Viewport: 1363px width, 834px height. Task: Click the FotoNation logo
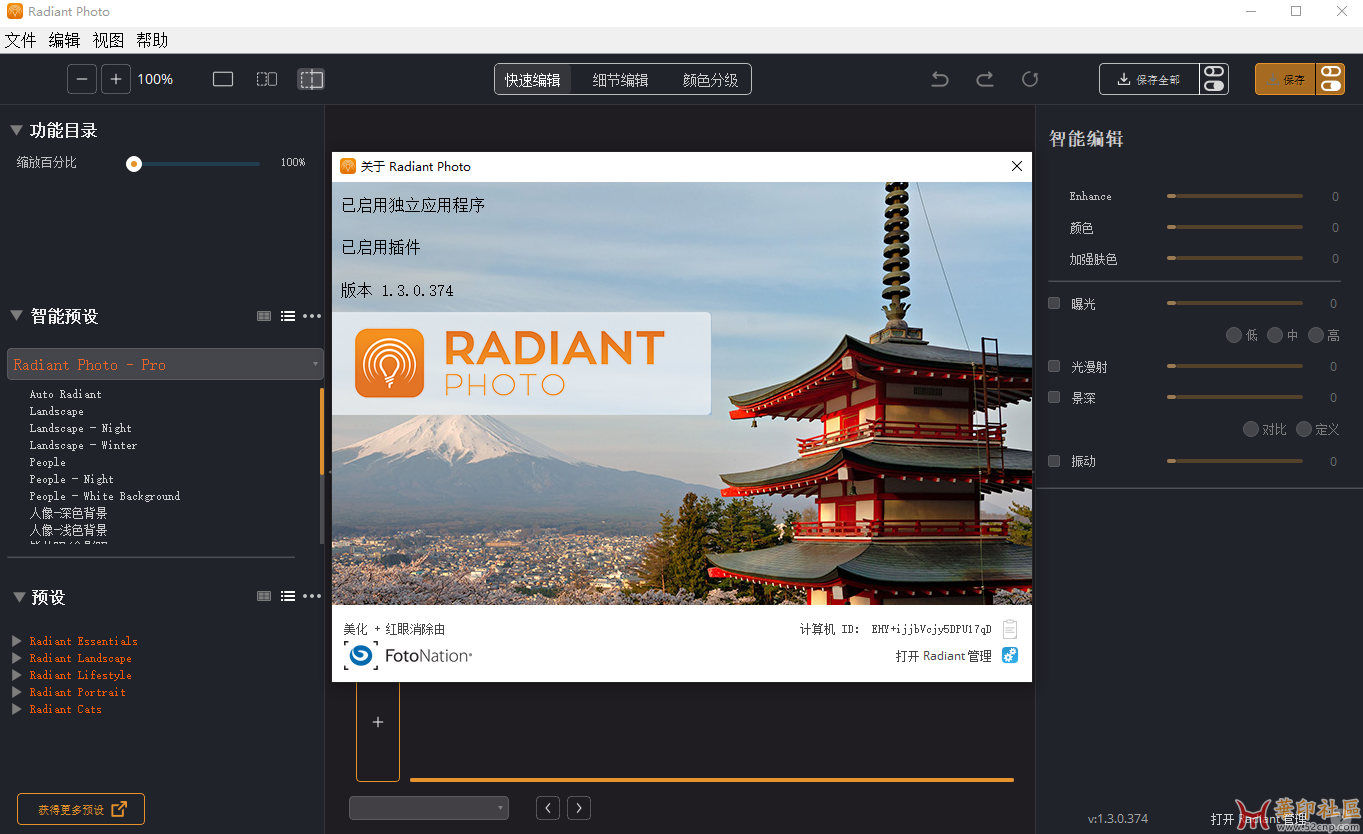[408, 656]
